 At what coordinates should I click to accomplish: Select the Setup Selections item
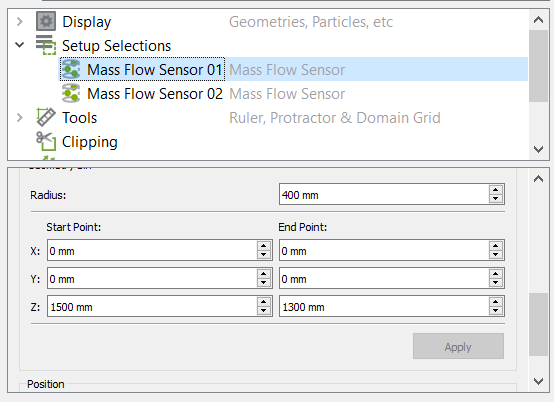pos(116,46)
